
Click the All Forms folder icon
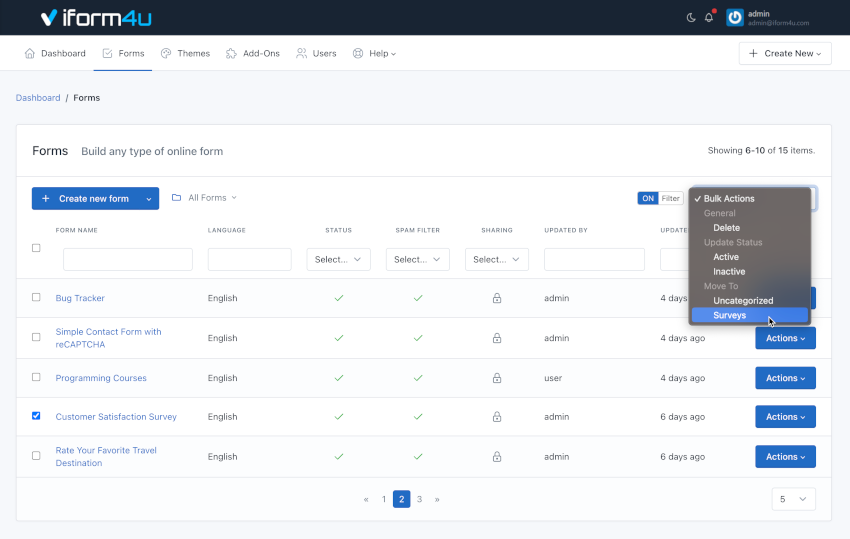(176, 197)
